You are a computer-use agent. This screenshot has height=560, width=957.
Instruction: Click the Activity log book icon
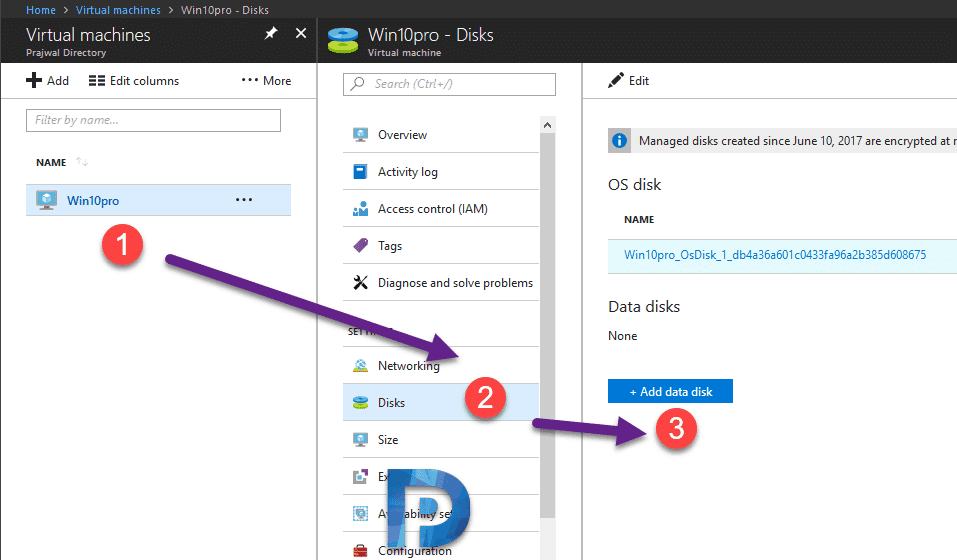coord(360,172)
